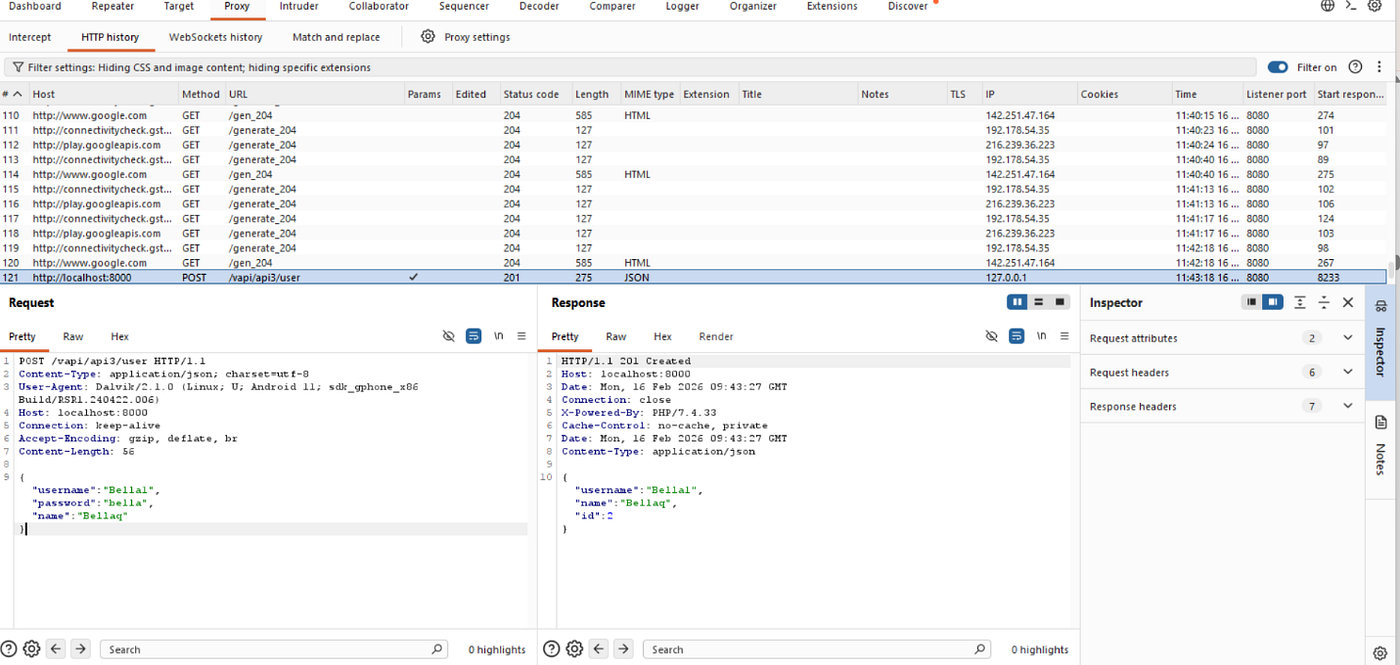
Task: Switch to the Repeater tab
Action: pos(113,7)
